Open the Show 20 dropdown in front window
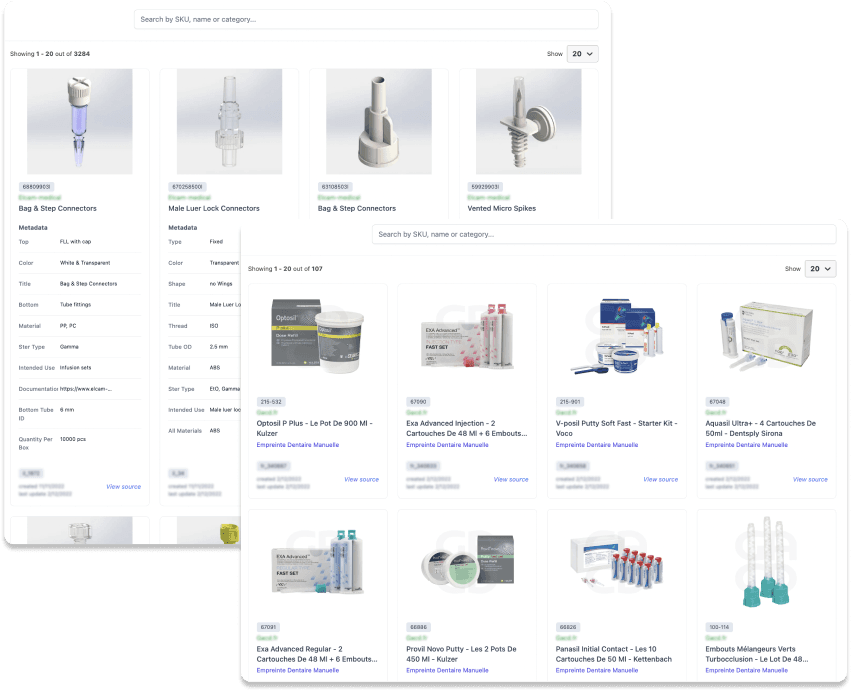This screenshot has height=691, width=851. click(x=820, y=269)
